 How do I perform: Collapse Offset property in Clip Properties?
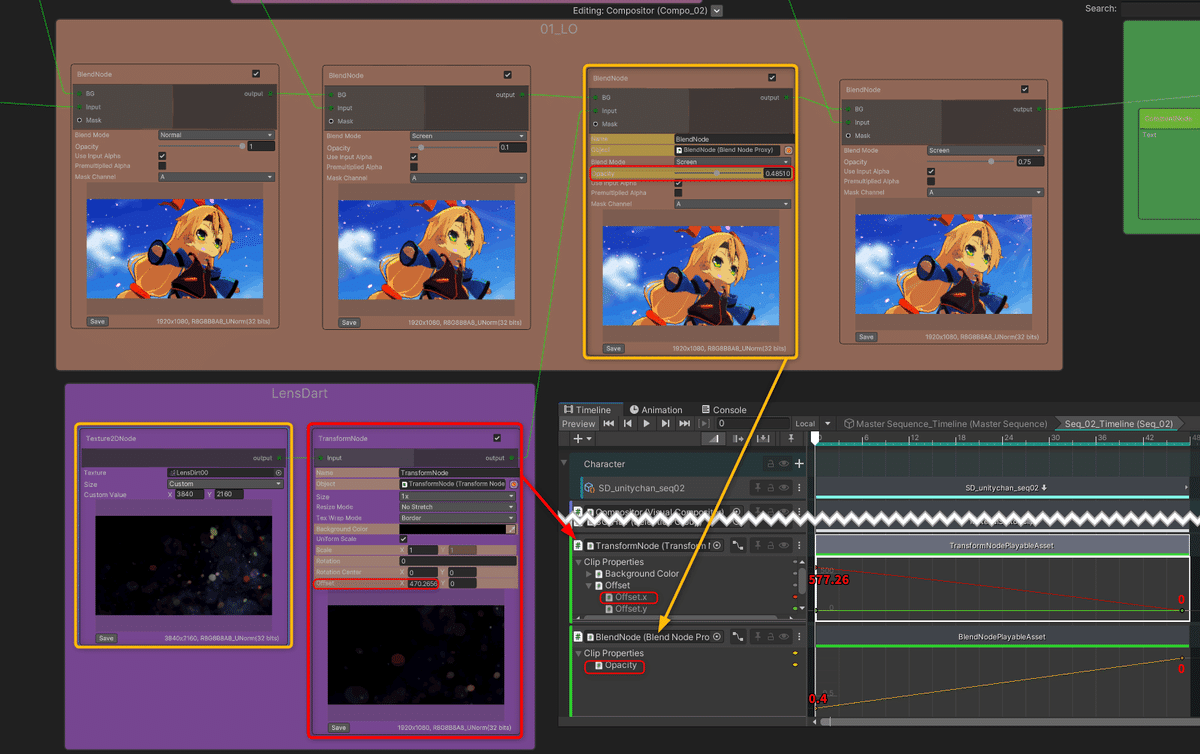pyautogui.click(x=587, y=585)
